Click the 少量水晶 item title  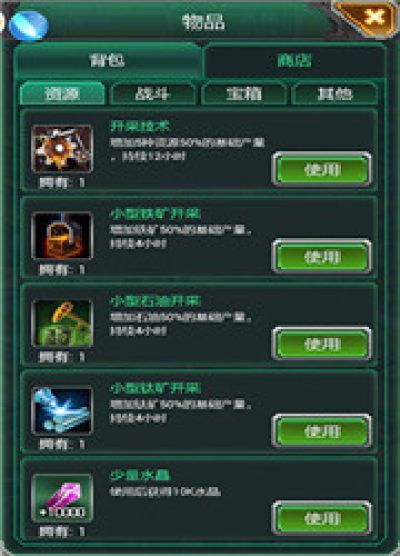tap(140, 475)
